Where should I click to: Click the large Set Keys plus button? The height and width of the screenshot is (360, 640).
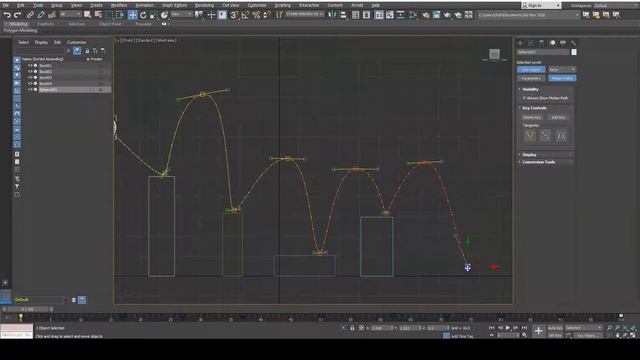pos(538,331)
